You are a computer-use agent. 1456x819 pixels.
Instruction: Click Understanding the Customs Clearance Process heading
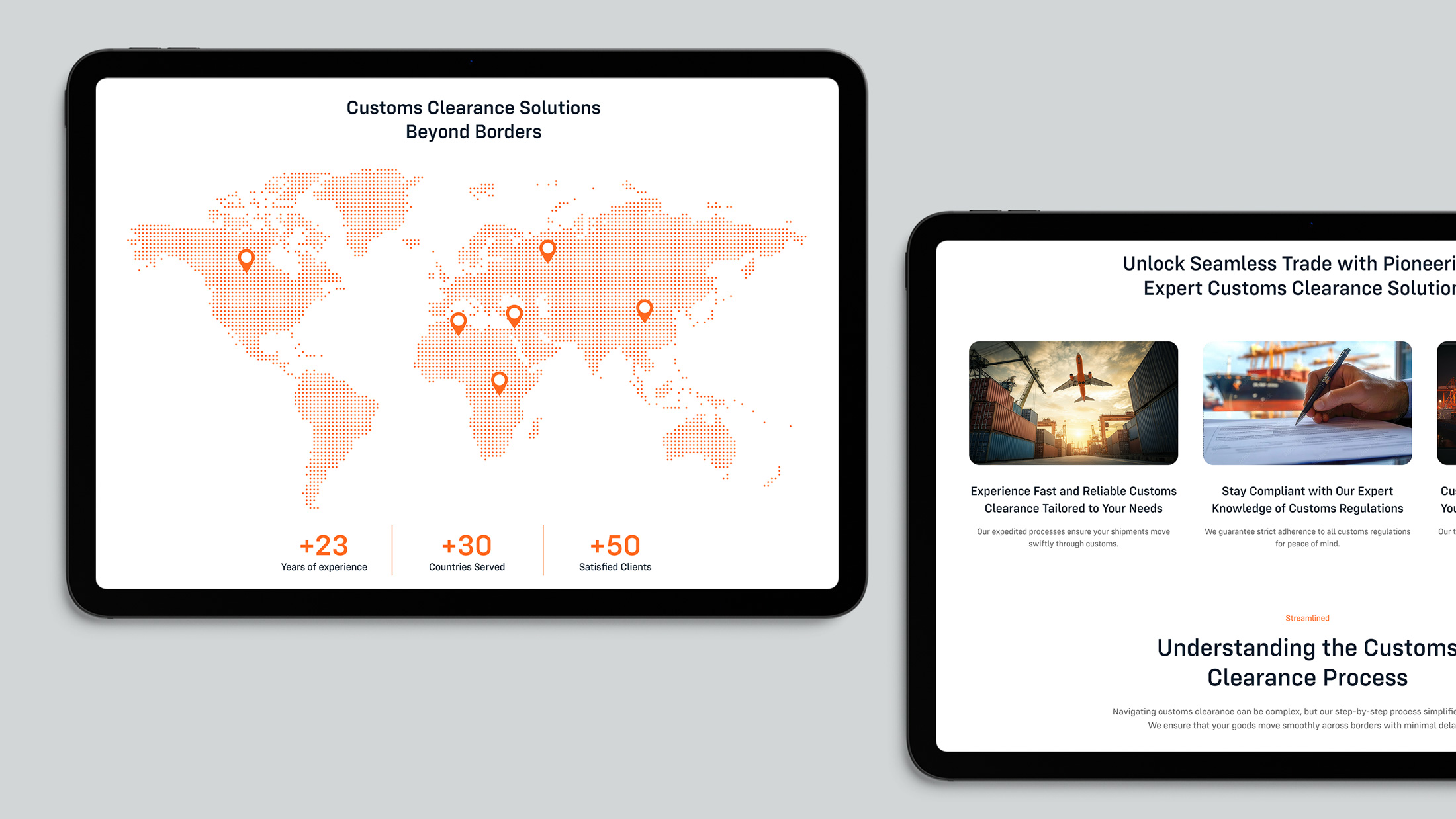click(1306, 662)
